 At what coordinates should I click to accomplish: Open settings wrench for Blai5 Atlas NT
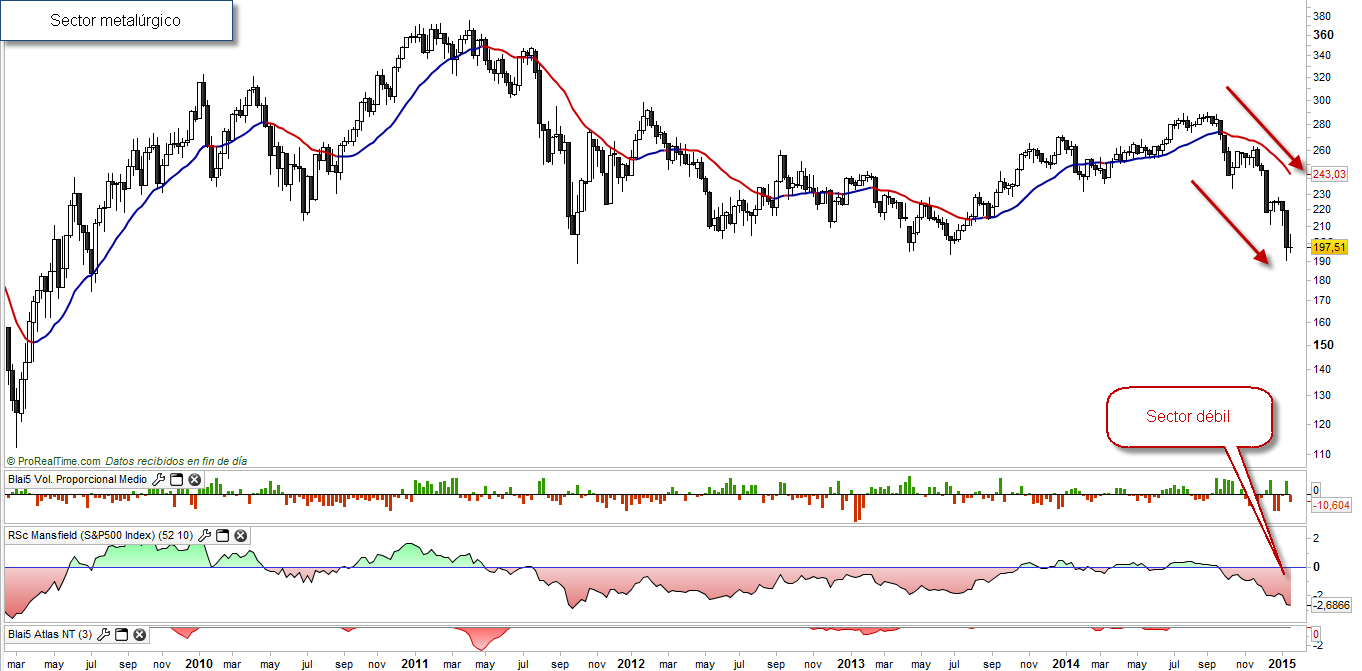[103, 634]
